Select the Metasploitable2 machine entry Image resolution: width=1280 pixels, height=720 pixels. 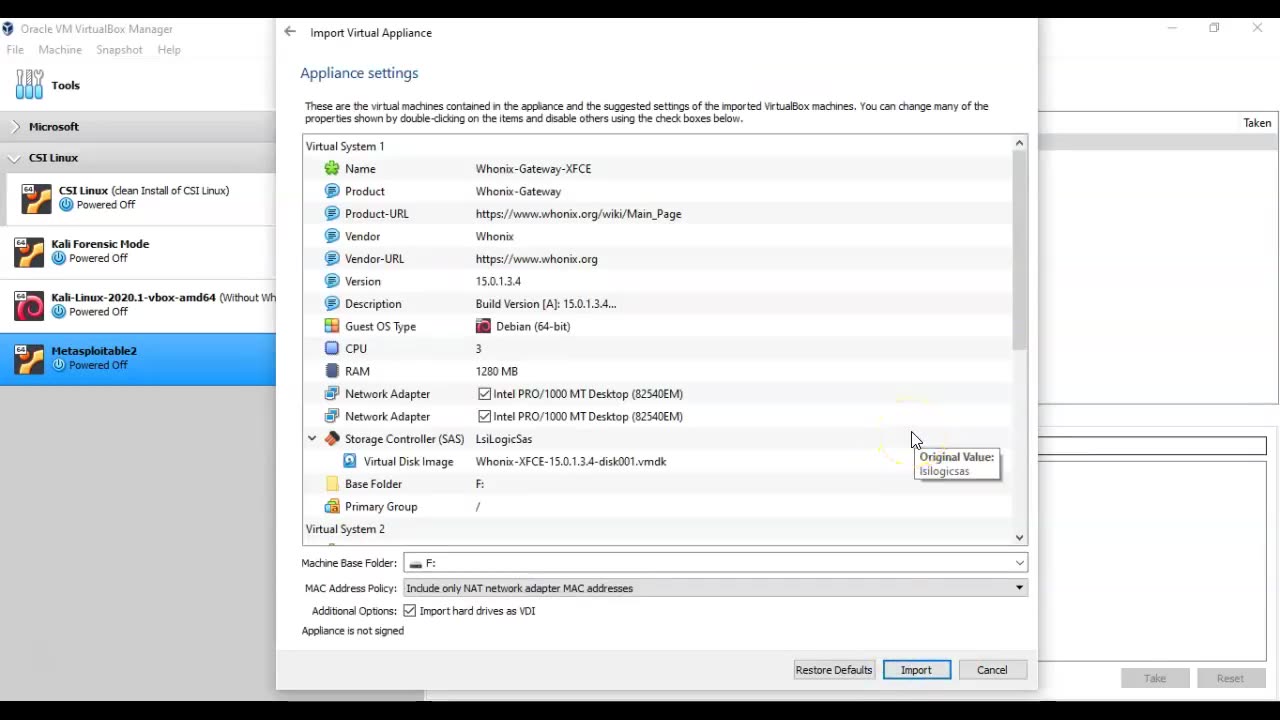138,358
